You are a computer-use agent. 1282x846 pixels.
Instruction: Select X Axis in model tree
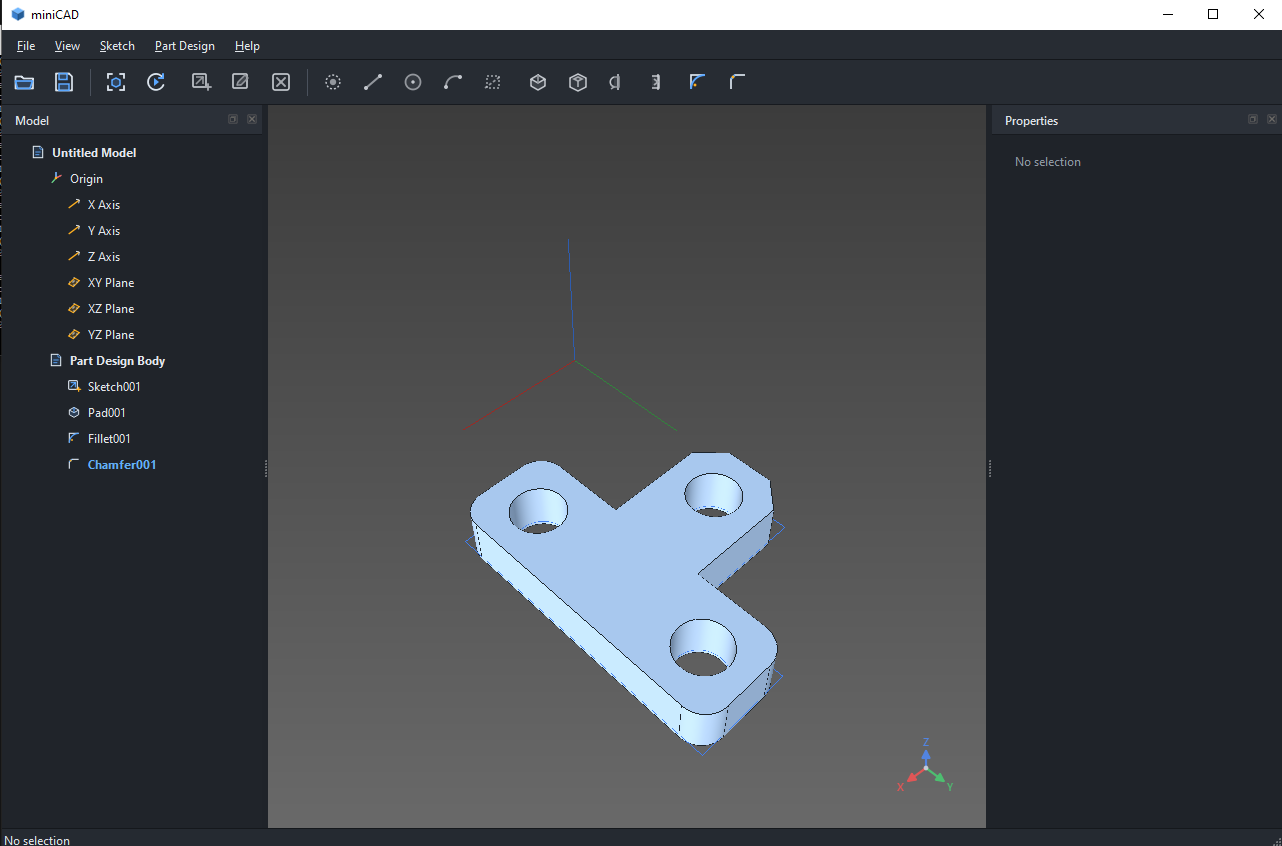click(x=104, y=205)
